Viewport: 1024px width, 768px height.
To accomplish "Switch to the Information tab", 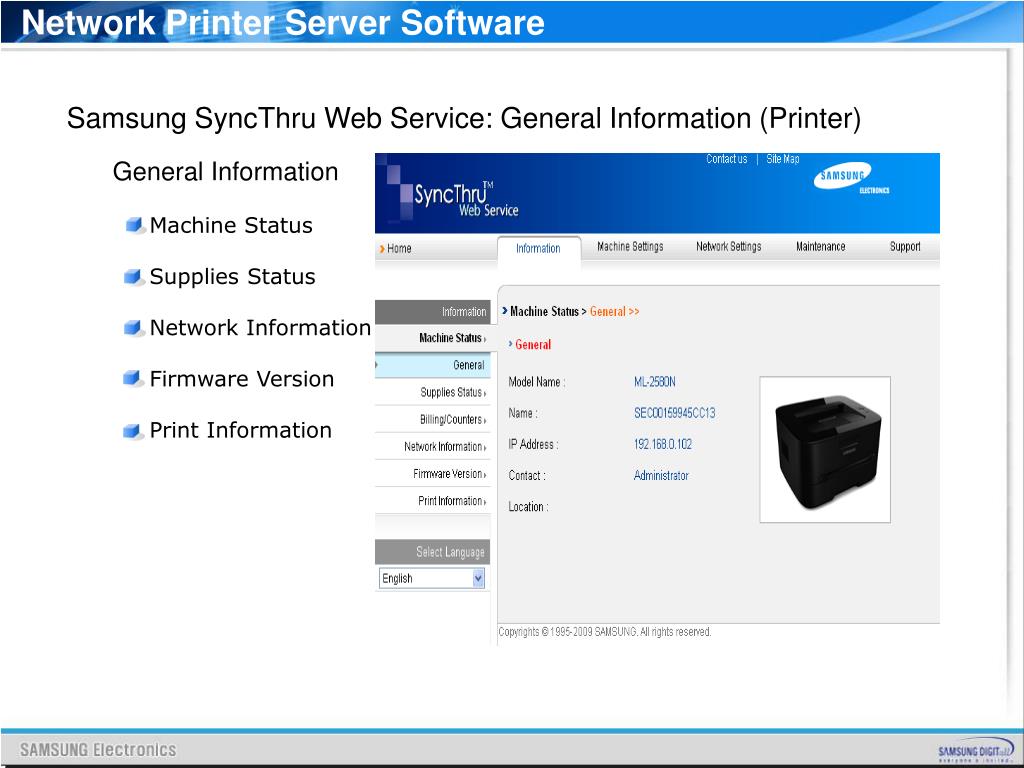I will pos(538,248).
